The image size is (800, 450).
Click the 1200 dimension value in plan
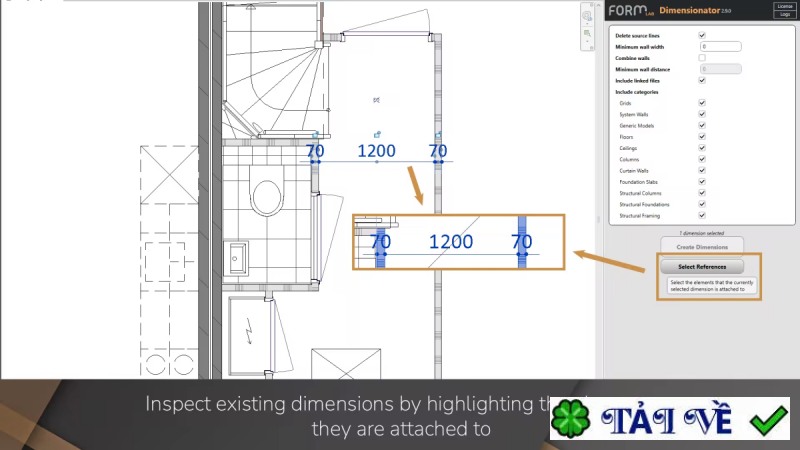[377, 151]
